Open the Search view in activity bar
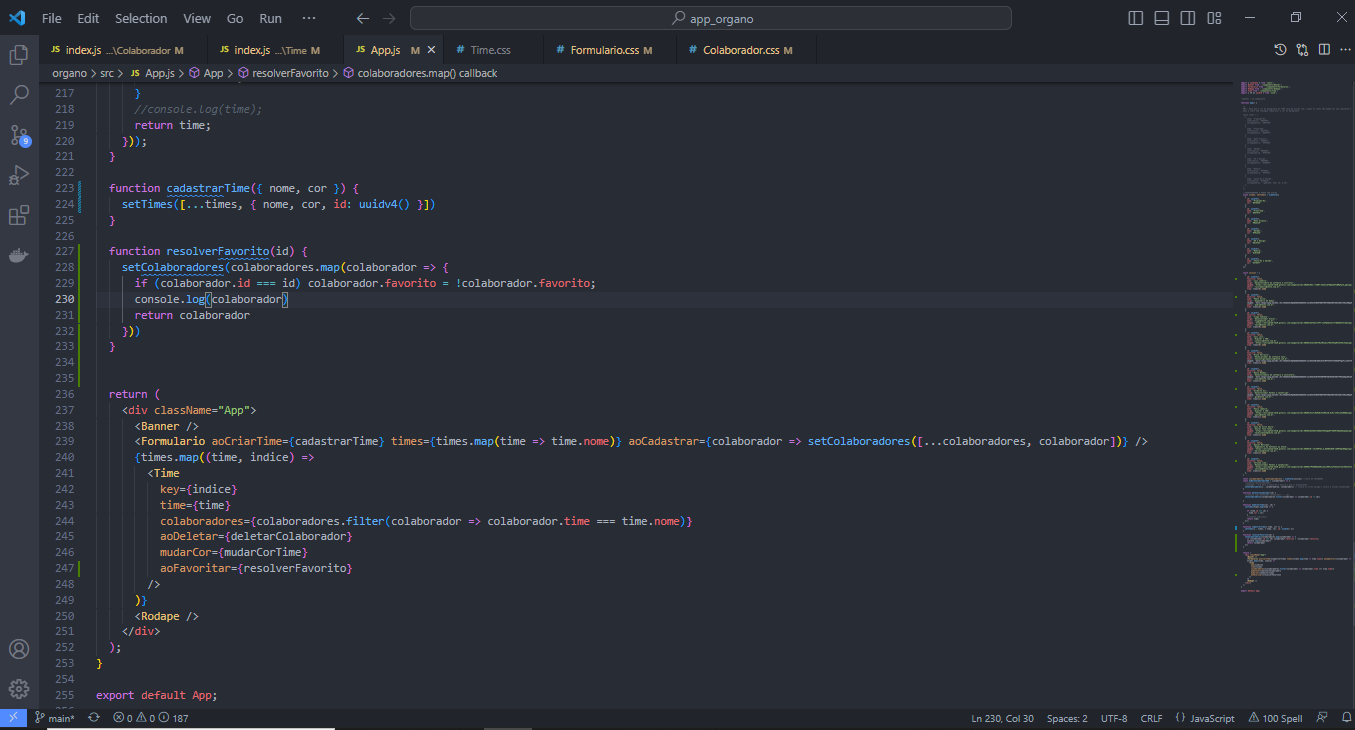The image size is (1355, 730). pos(19,95)
